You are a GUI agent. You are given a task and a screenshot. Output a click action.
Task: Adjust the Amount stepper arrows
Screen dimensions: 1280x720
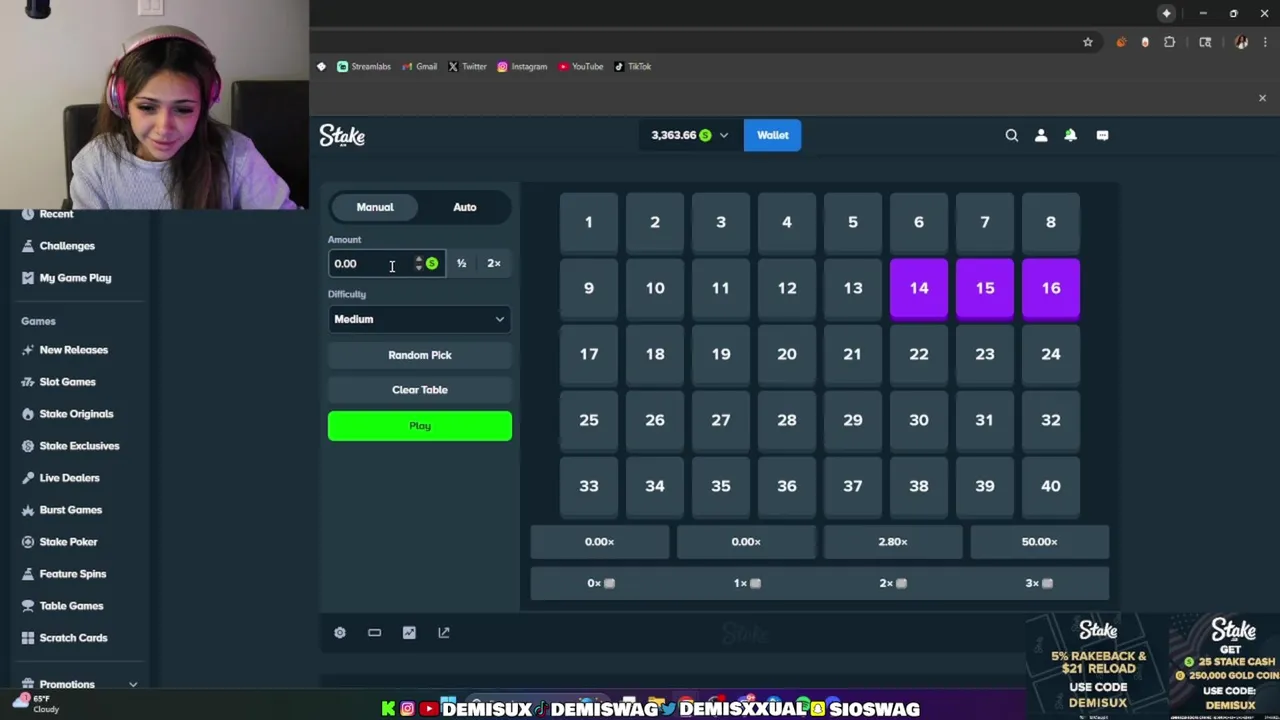[x=418, y=264]
